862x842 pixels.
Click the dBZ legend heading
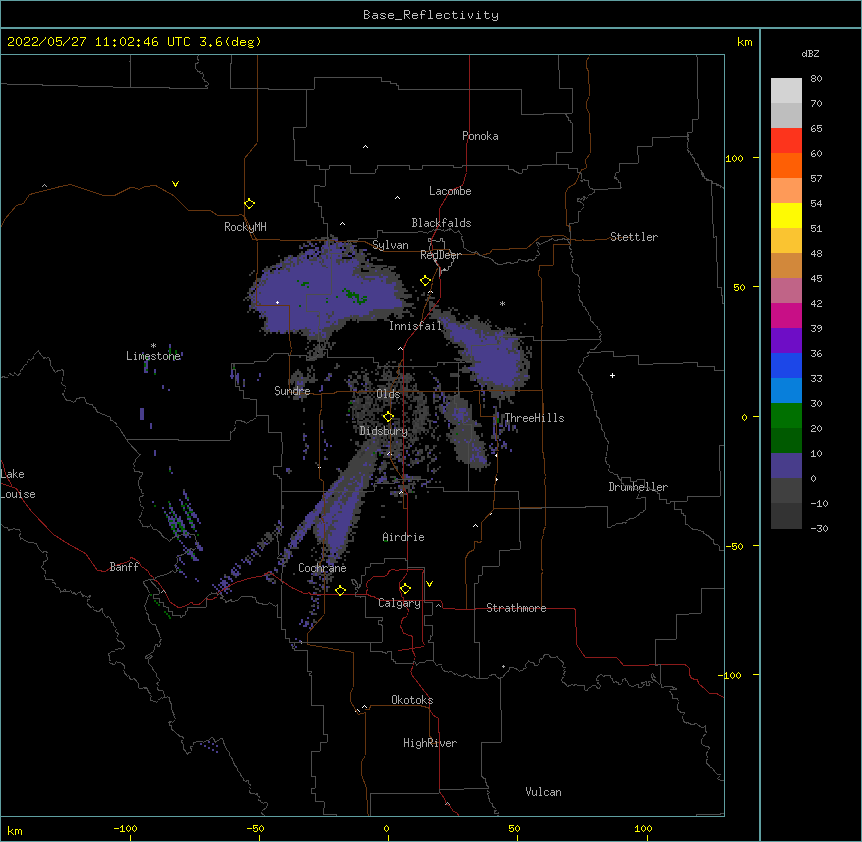click(810, 53)
